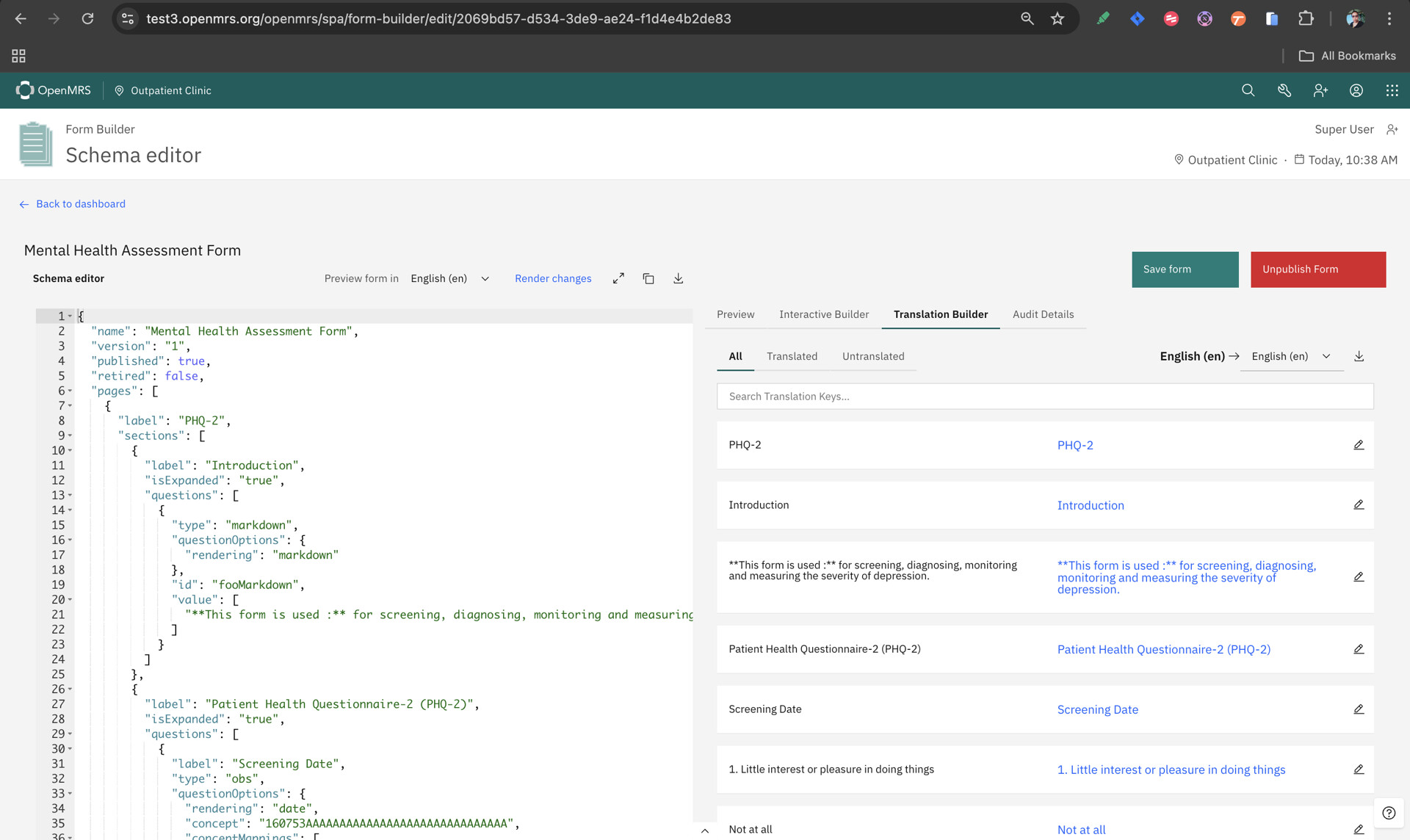The height and width of the screenshot is (840, 1410).
Task: Collapse the fold at line 26
Action: pos(70,689)
